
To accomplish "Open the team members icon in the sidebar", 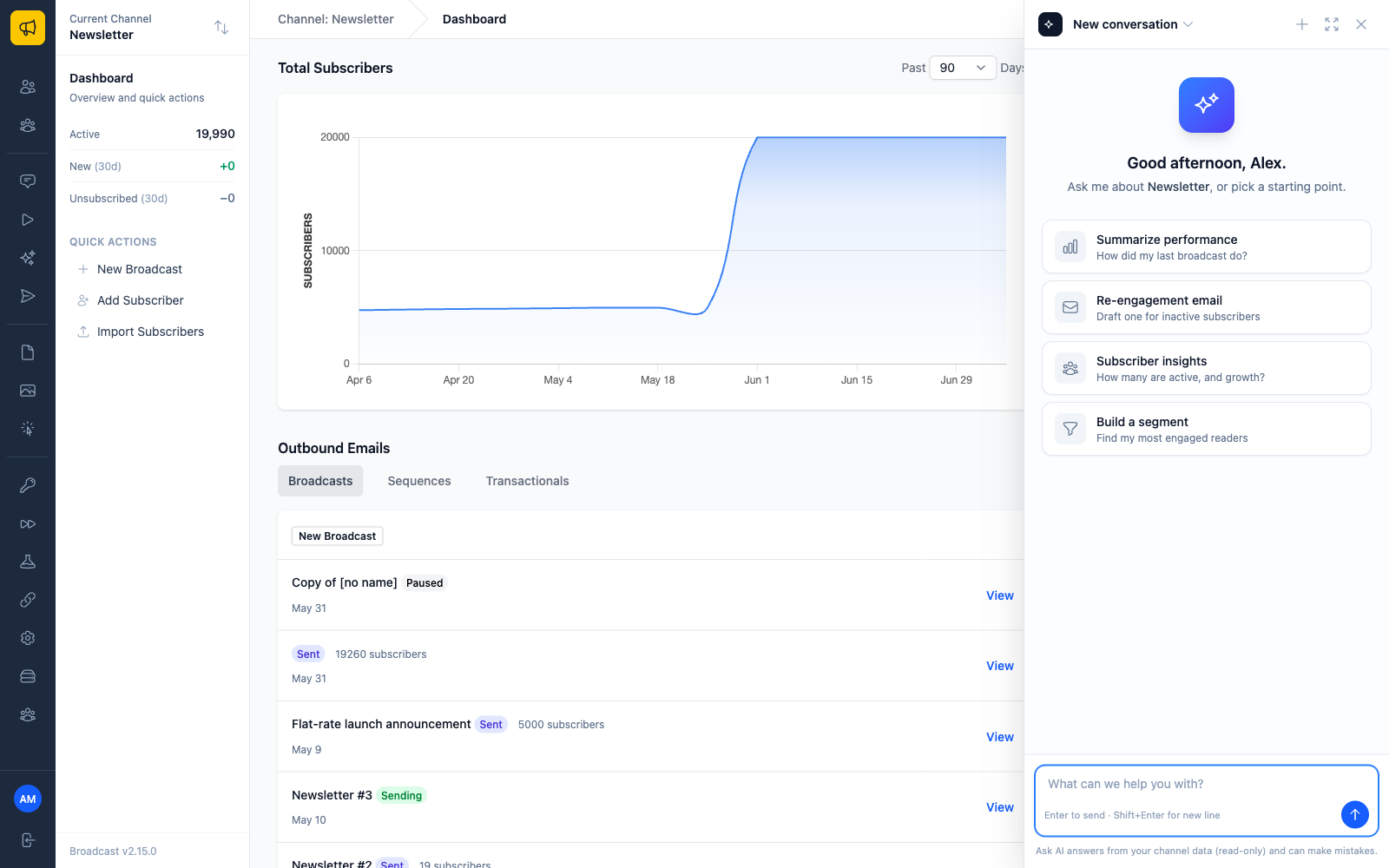I will (28, 714).
